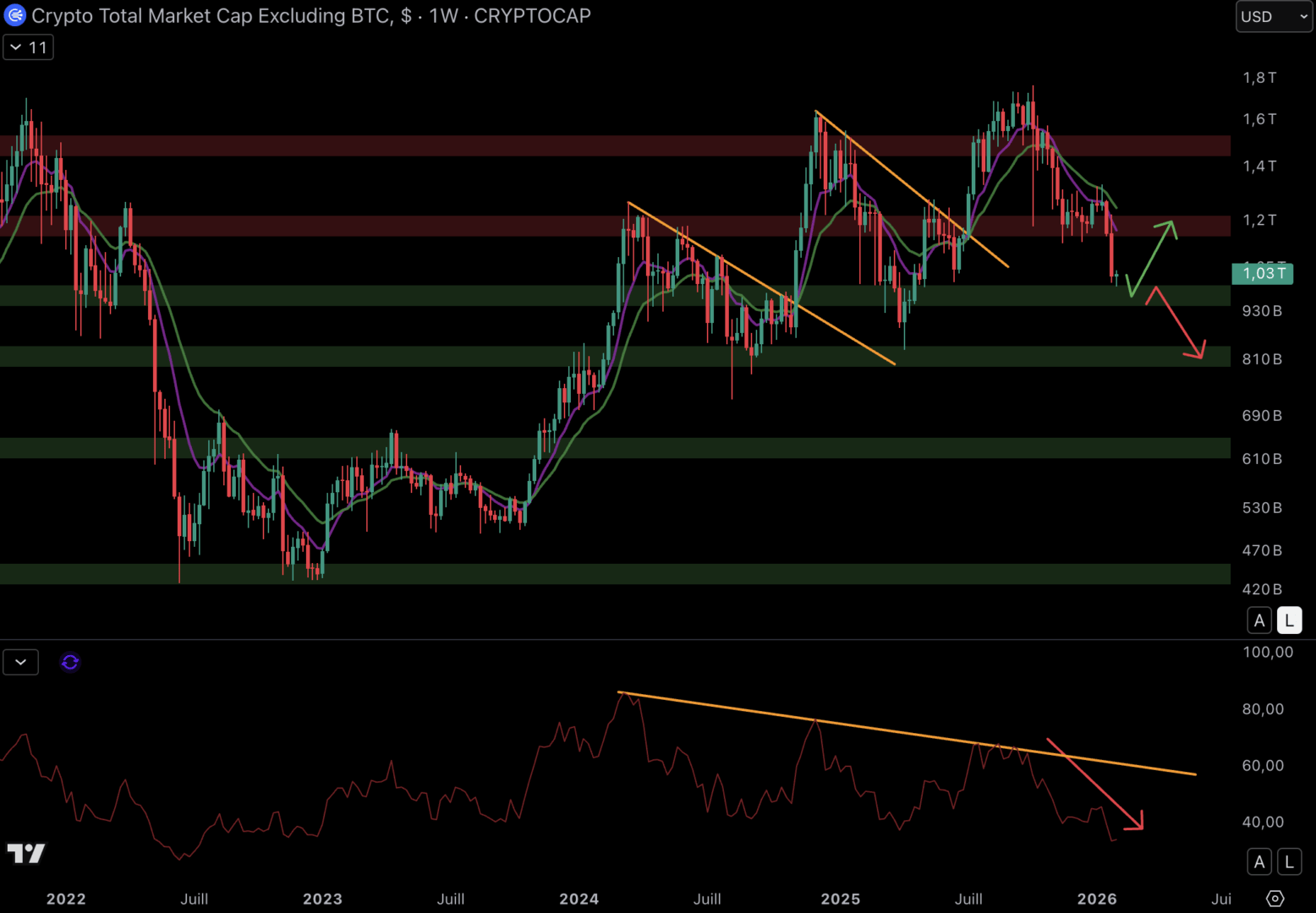
Task: Click the green 1,03 T current price label
Action: coord(1263,273)
